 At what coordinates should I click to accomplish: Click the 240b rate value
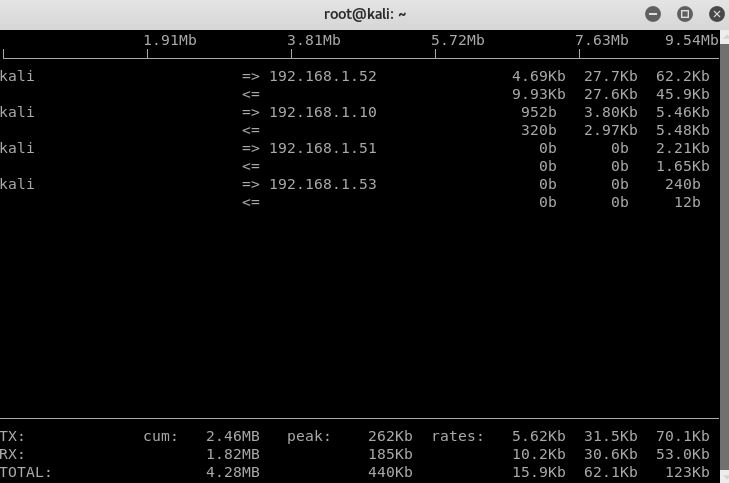(683, 184)
